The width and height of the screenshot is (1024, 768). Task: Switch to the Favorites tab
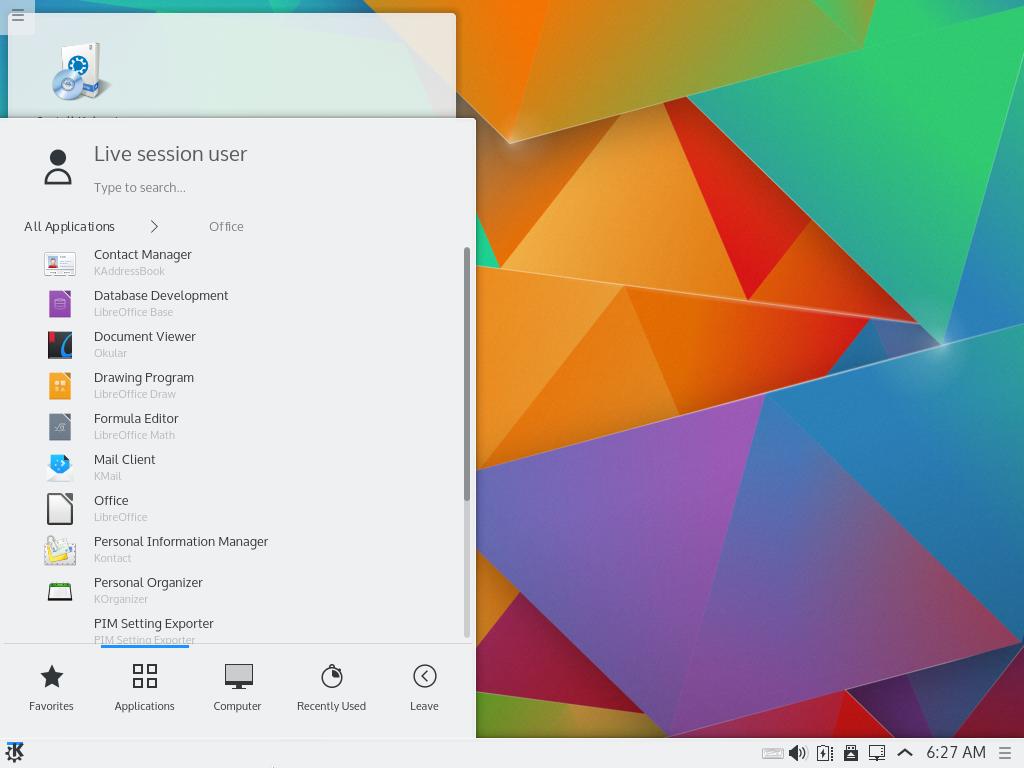[52, 687]
